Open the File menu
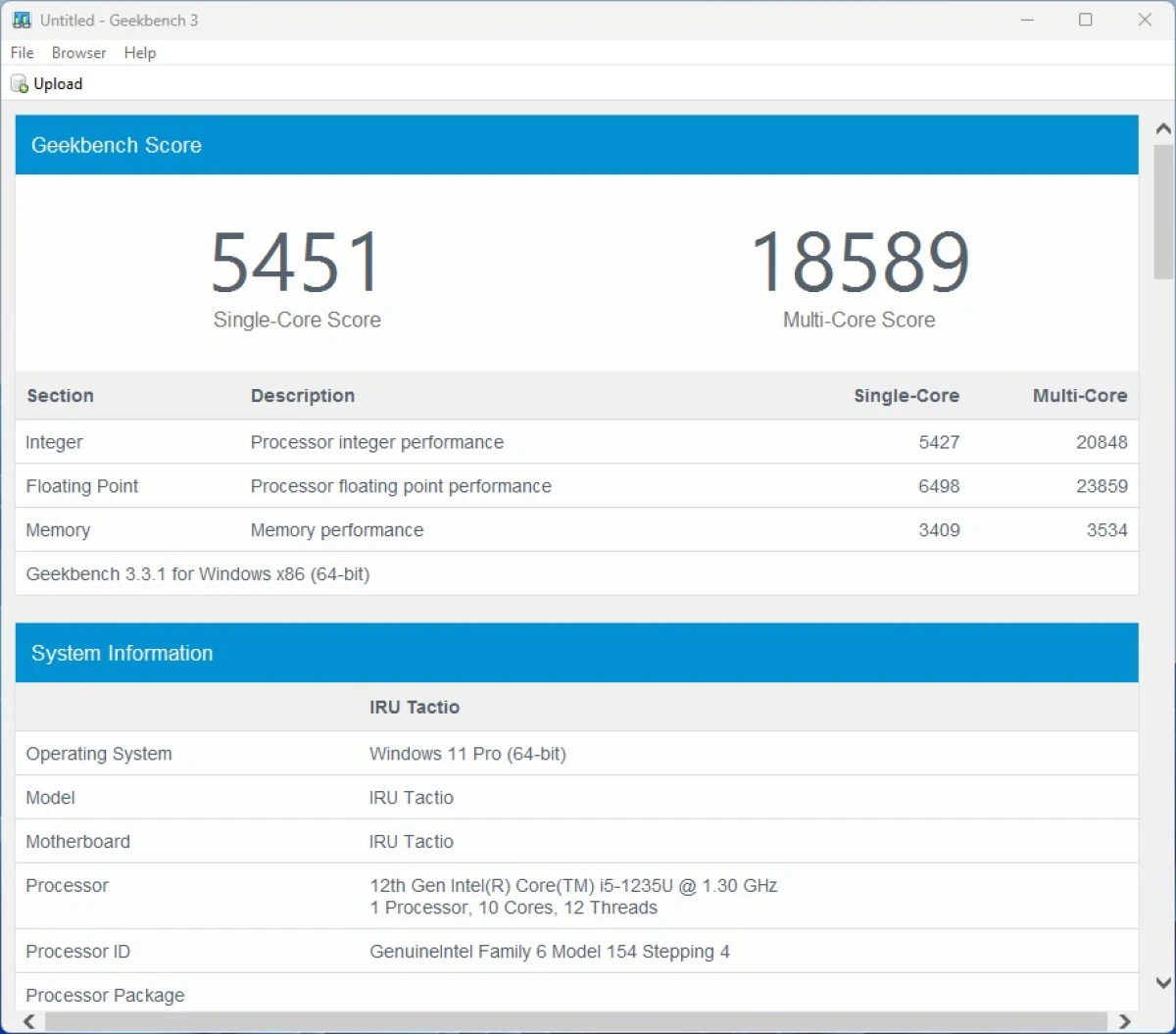 click(x=22, y=53)
